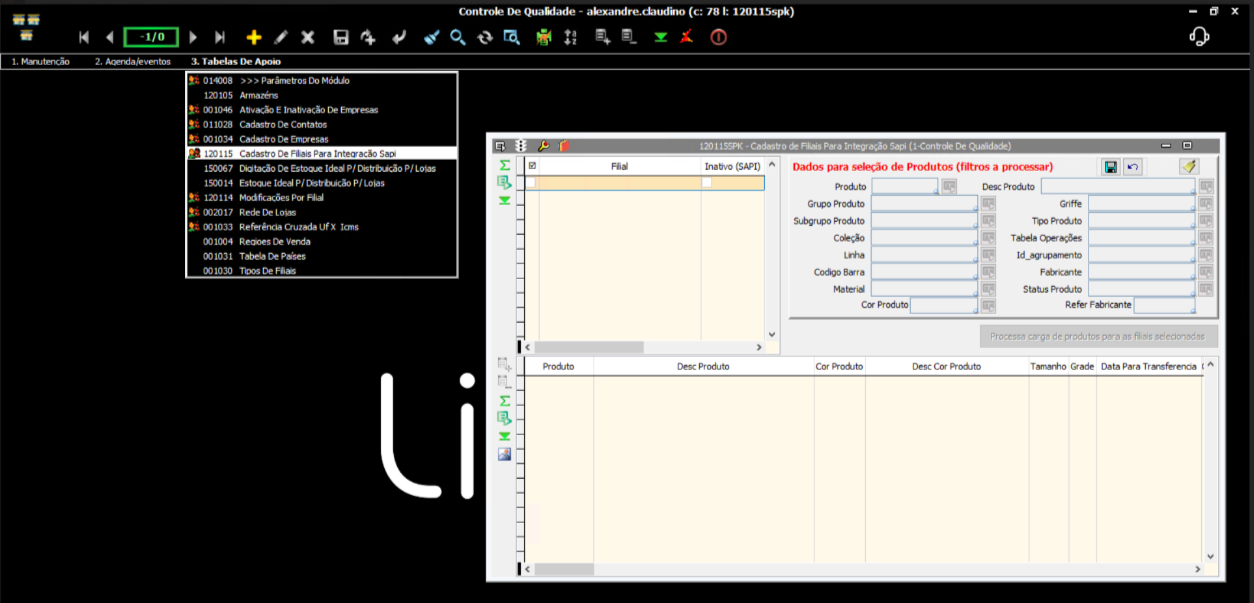
Task: Click the red power exit icon
Action: click(718, 37)
